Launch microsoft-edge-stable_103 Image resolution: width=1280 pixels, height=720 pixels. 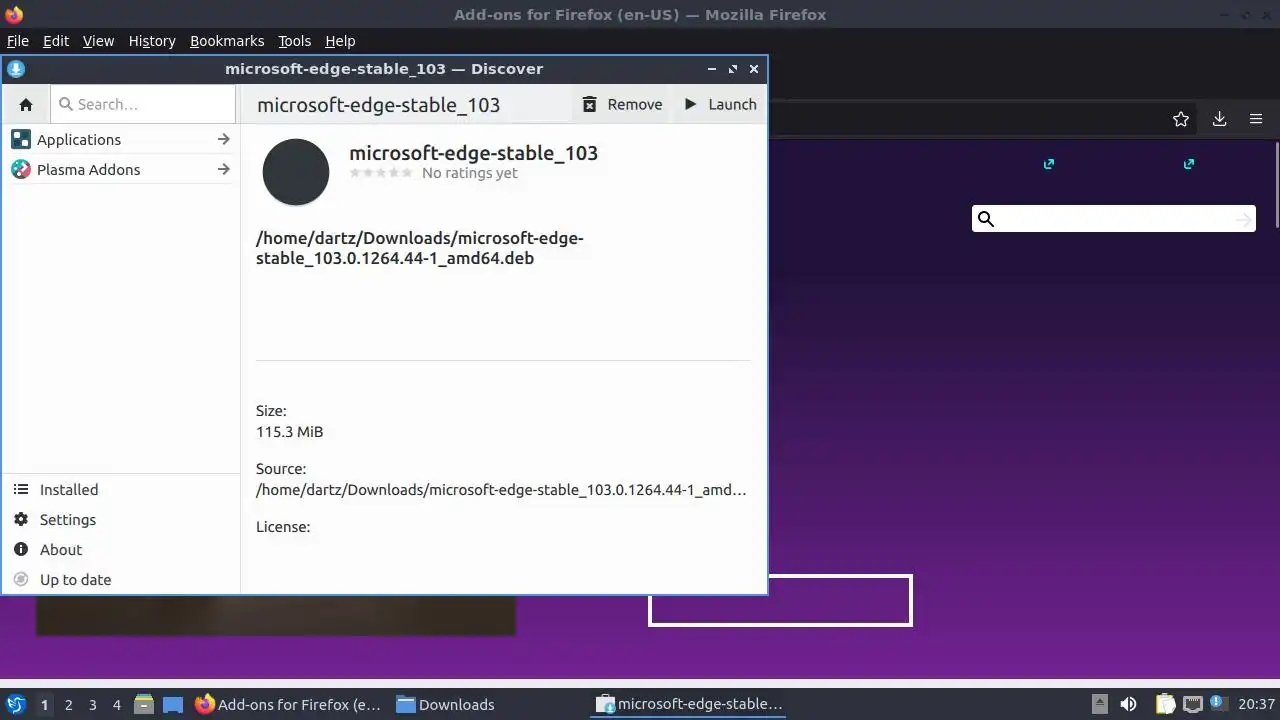[720, 104]
